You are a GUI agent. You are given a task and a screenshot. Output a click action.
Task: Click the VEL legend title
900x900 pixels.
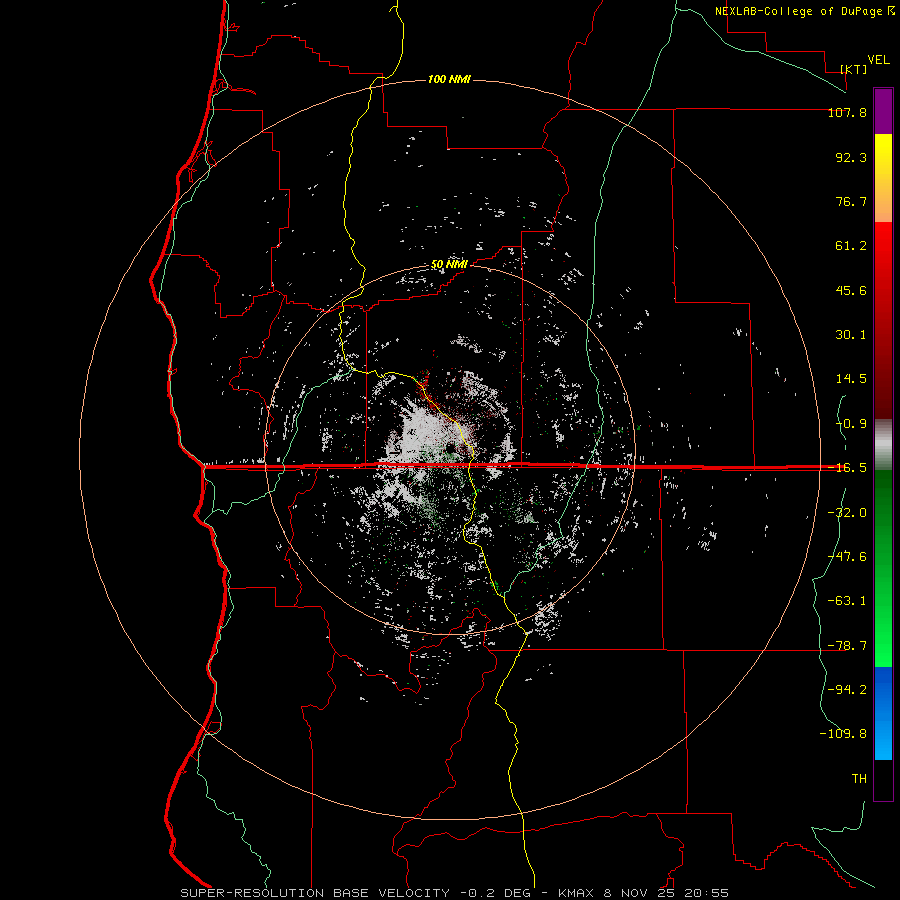tap(878, 60)
